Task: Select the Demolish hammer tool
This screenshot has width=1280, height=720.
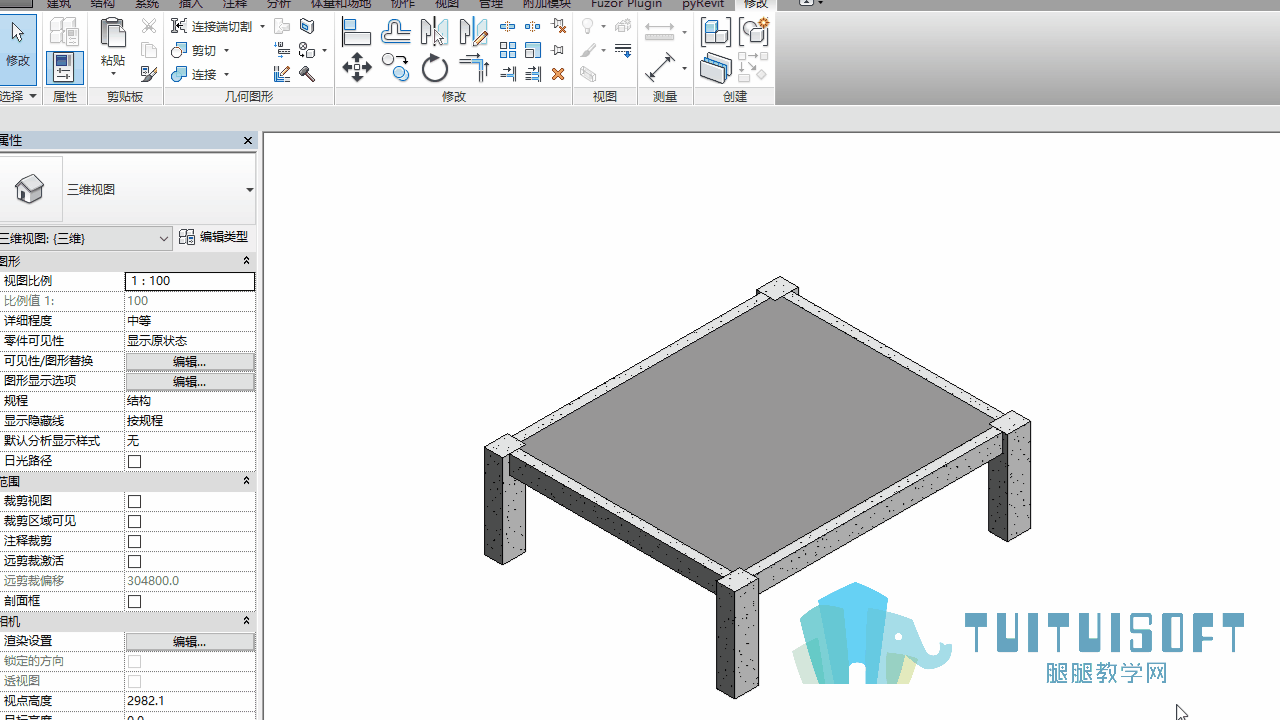Action: [x=307, y=74]
